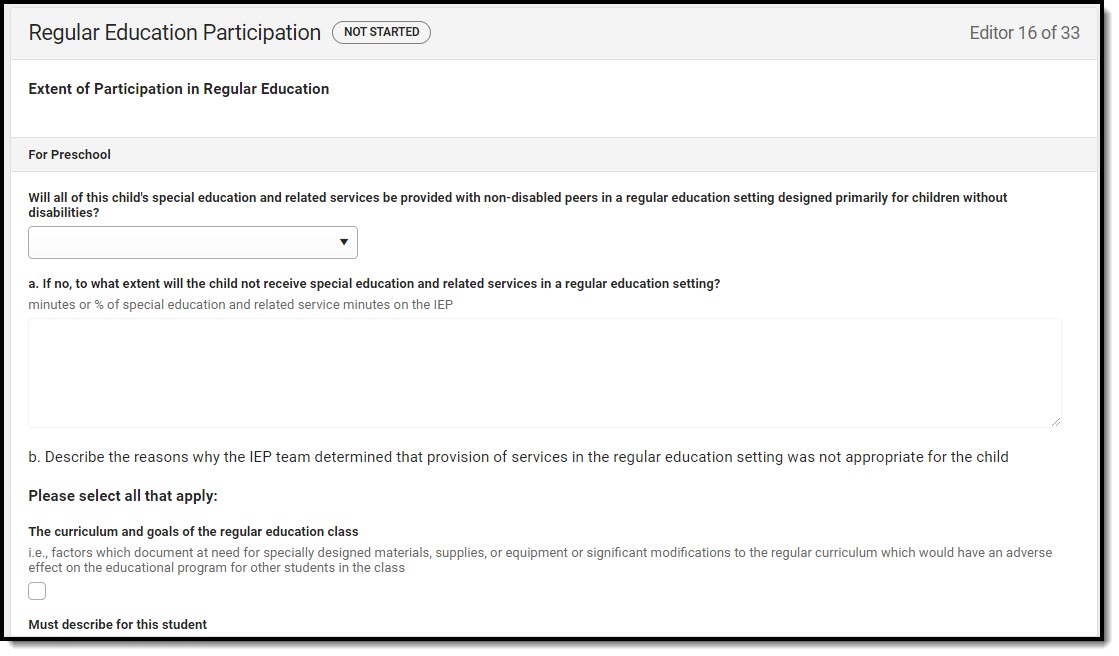Collapse the For Preschool section header
Screen dimensions: 1119x656
554,155
